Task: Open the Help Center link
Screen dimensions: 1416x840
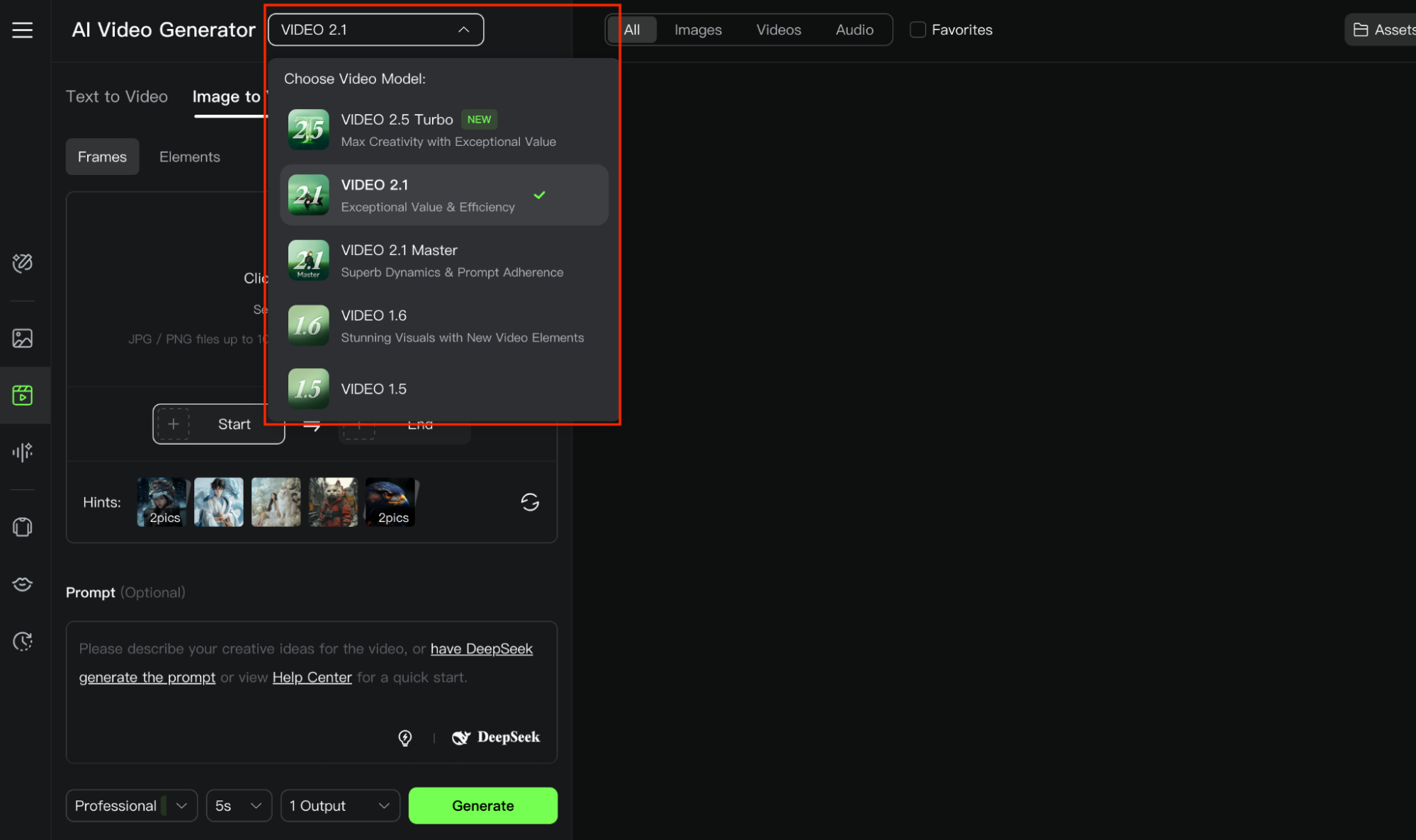Action: pos(312,677)
